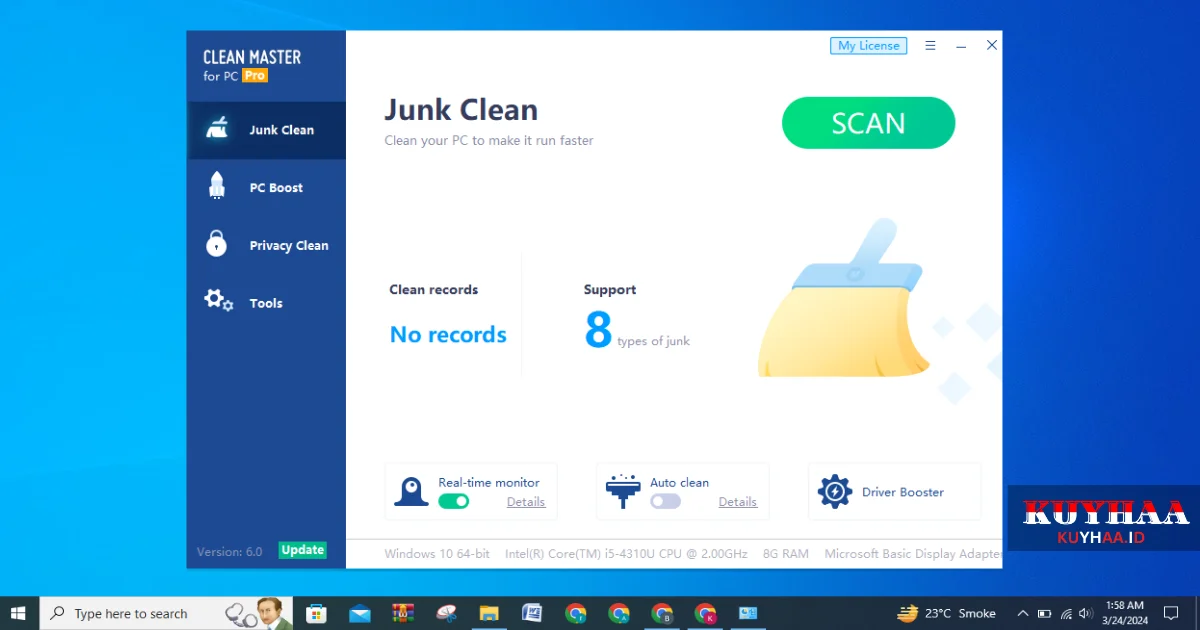Click the "8" supported junk types number
The height and width of the screenshot is (630, 1200).
tap(598, 329)
